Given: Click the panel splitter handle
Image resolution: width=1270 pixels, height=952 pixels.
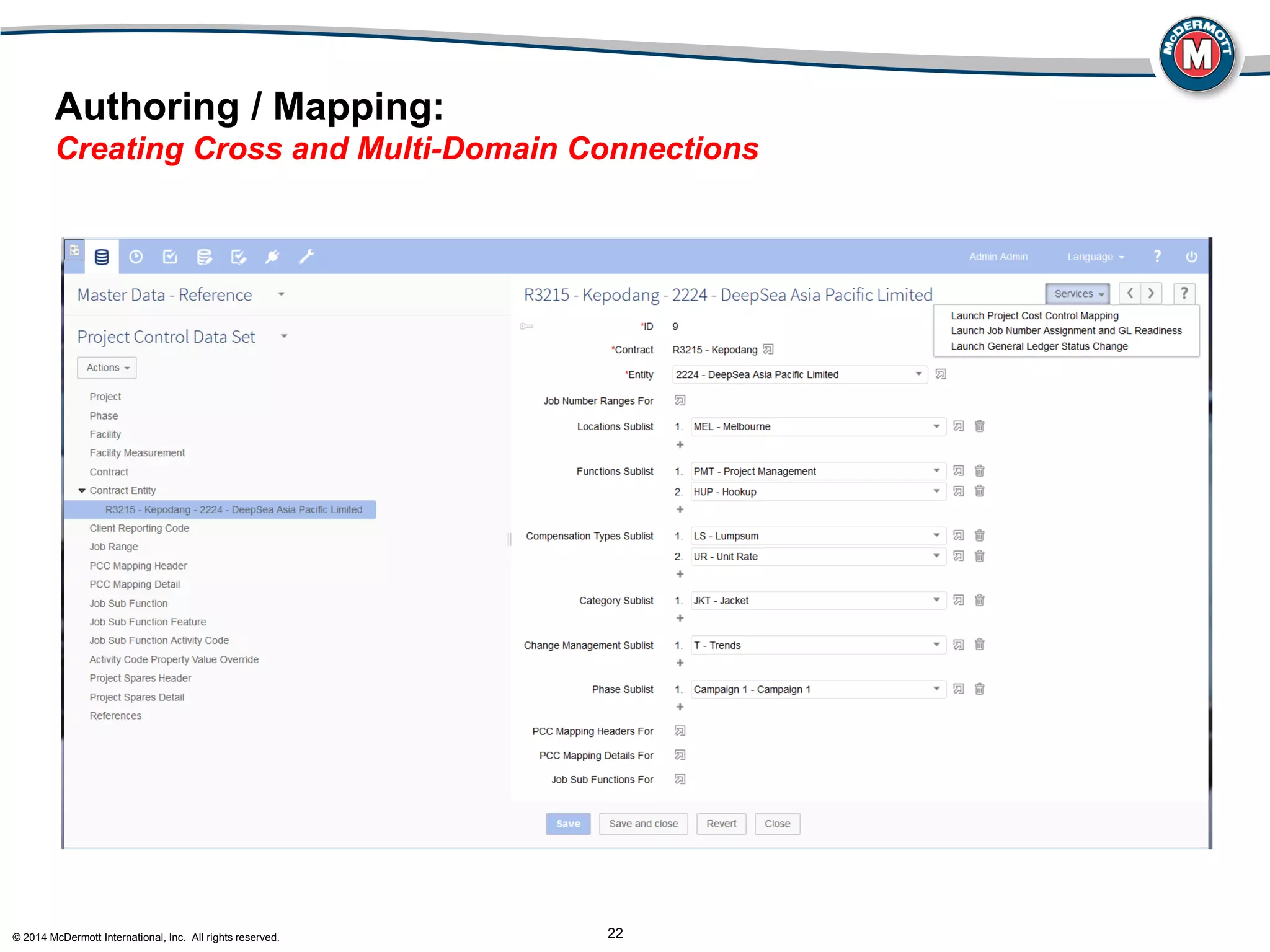Looking at the screenshot, I should (x=510, y=539).
